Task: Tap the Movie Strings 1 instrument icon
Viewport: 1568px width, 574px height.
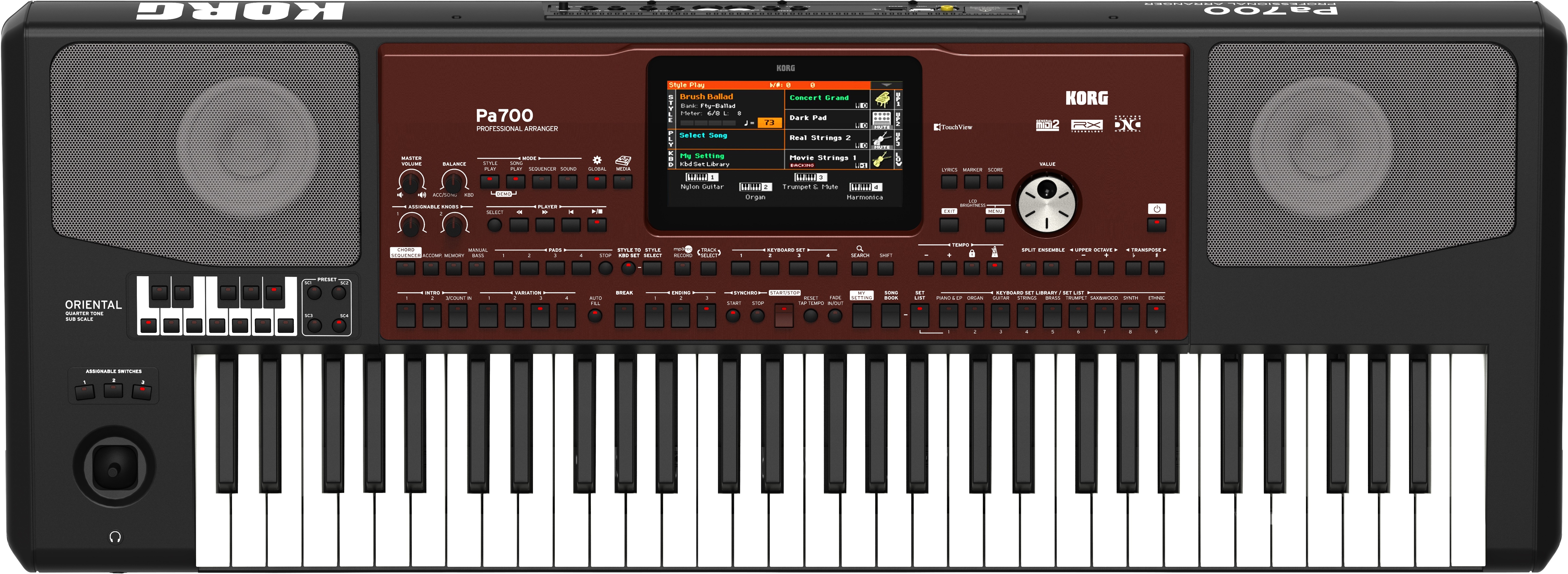Action: [x=881, y=160]
